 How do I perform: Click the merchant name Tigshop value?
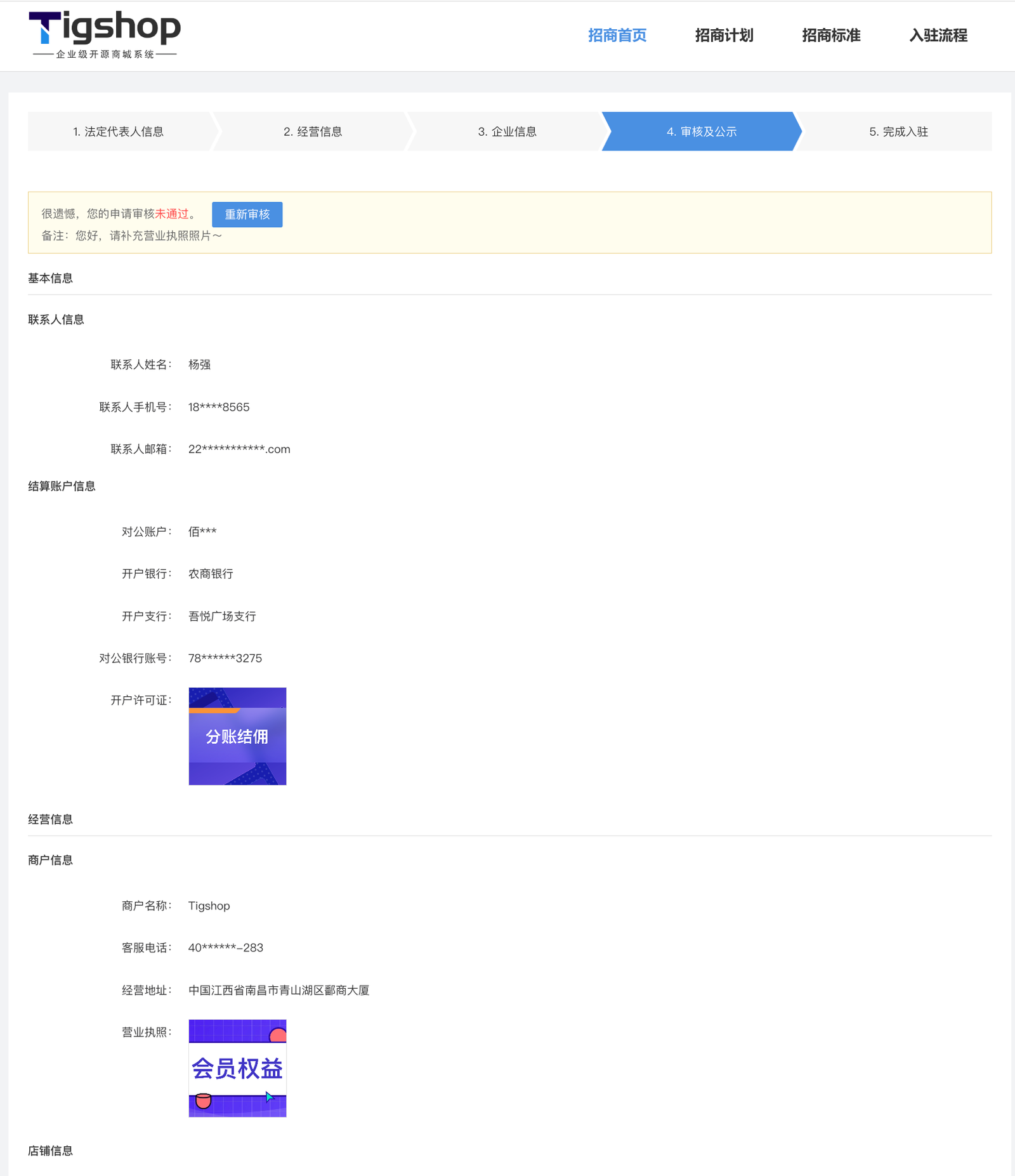[209, 906]
